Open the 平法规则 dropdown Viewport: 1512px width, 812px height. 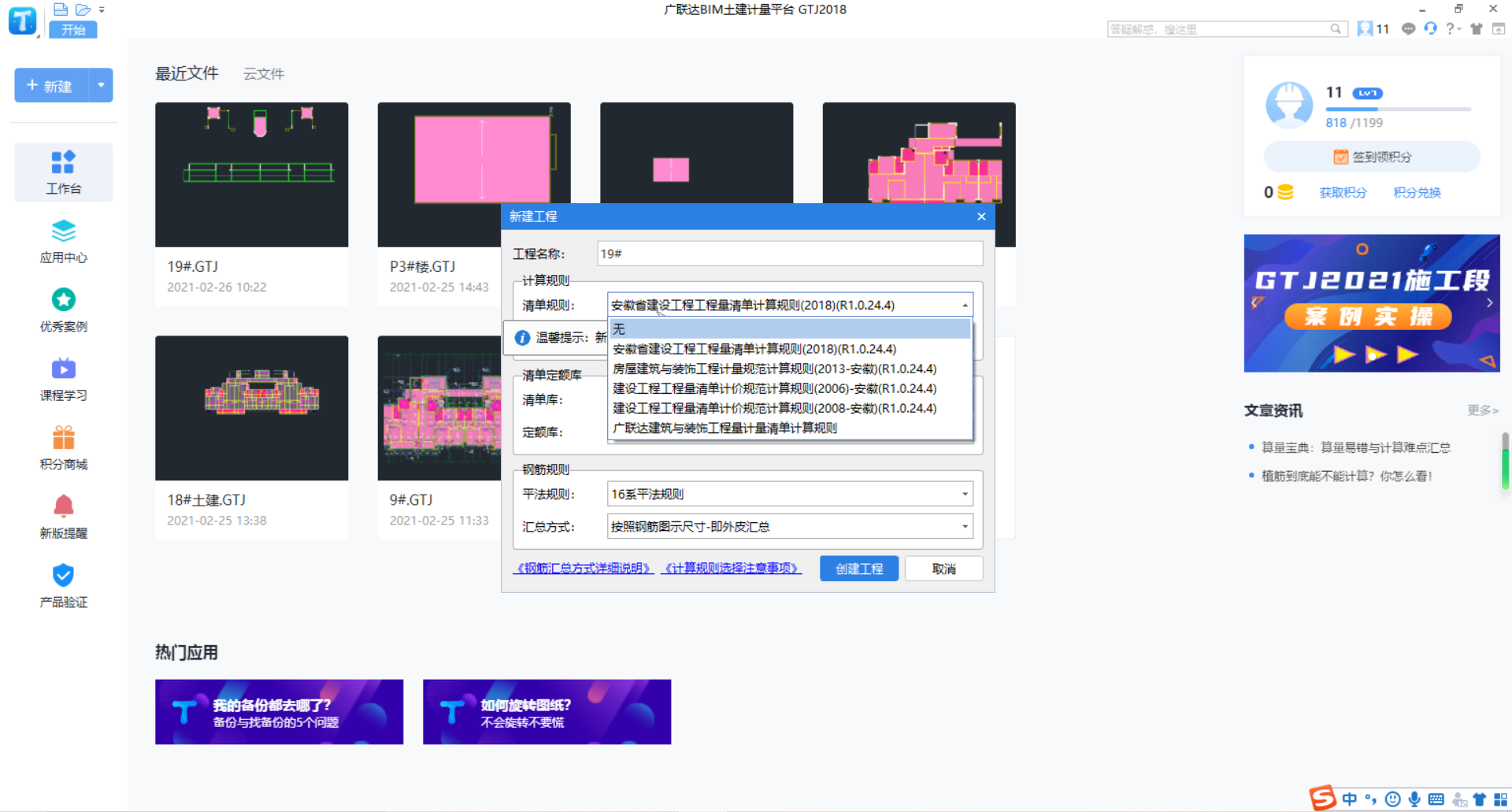point(965,494)
